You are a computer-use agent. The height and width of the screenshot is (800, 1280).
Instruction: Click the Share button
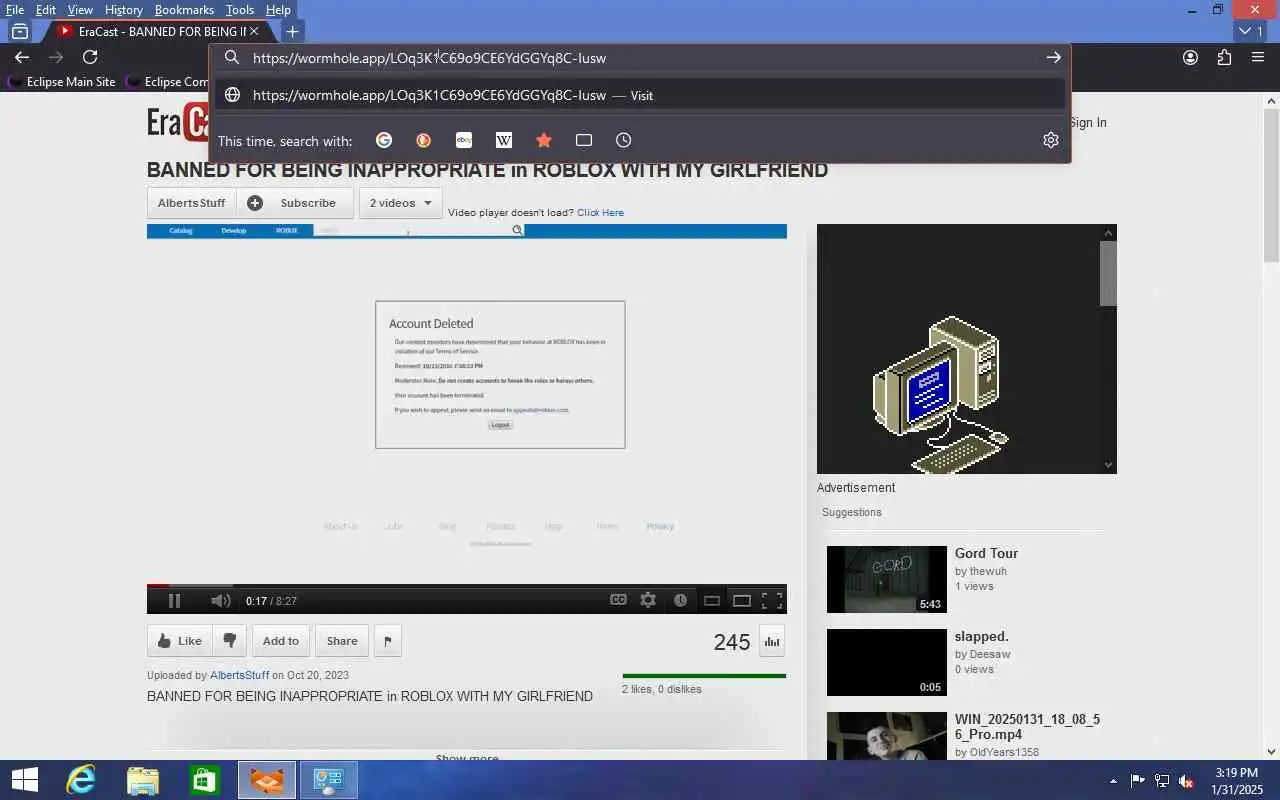click(x=342, y=641)
